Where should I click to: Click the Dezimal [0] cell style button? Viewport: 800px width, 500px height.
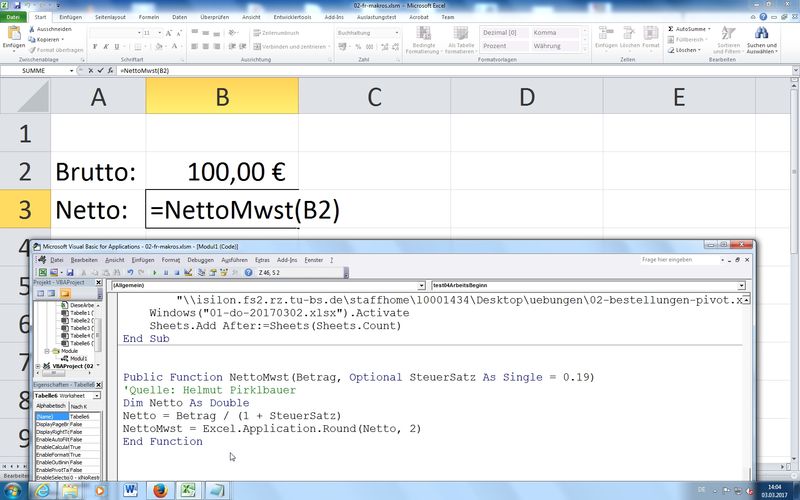pyautogui.click(x=504, y=33)
